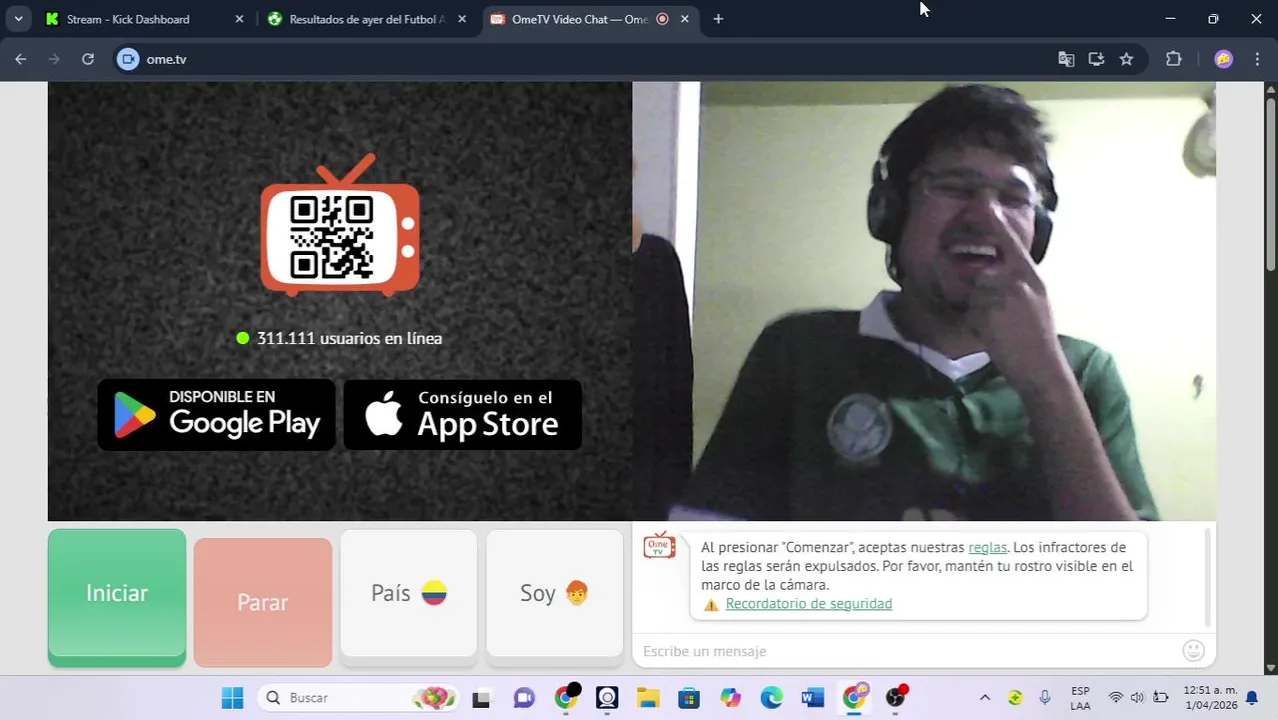Click the camera site-permission icon in address bar
1278x720 pixels.
(x=127, y=59)
